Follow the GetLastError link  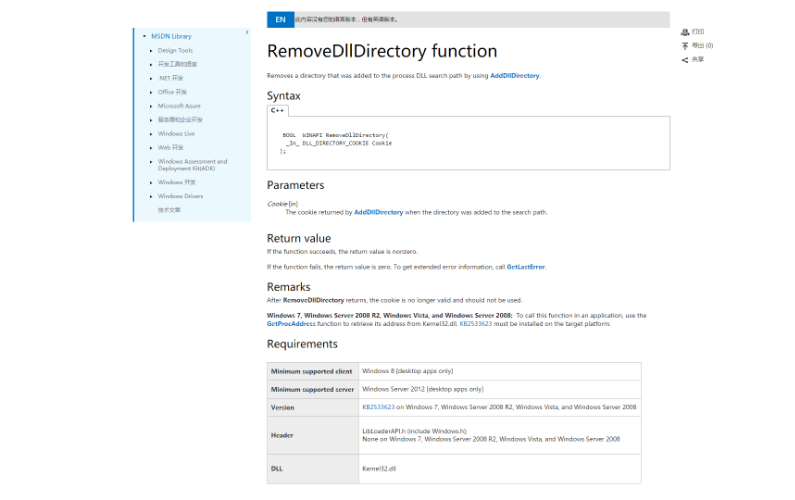(x=526, y=267)
